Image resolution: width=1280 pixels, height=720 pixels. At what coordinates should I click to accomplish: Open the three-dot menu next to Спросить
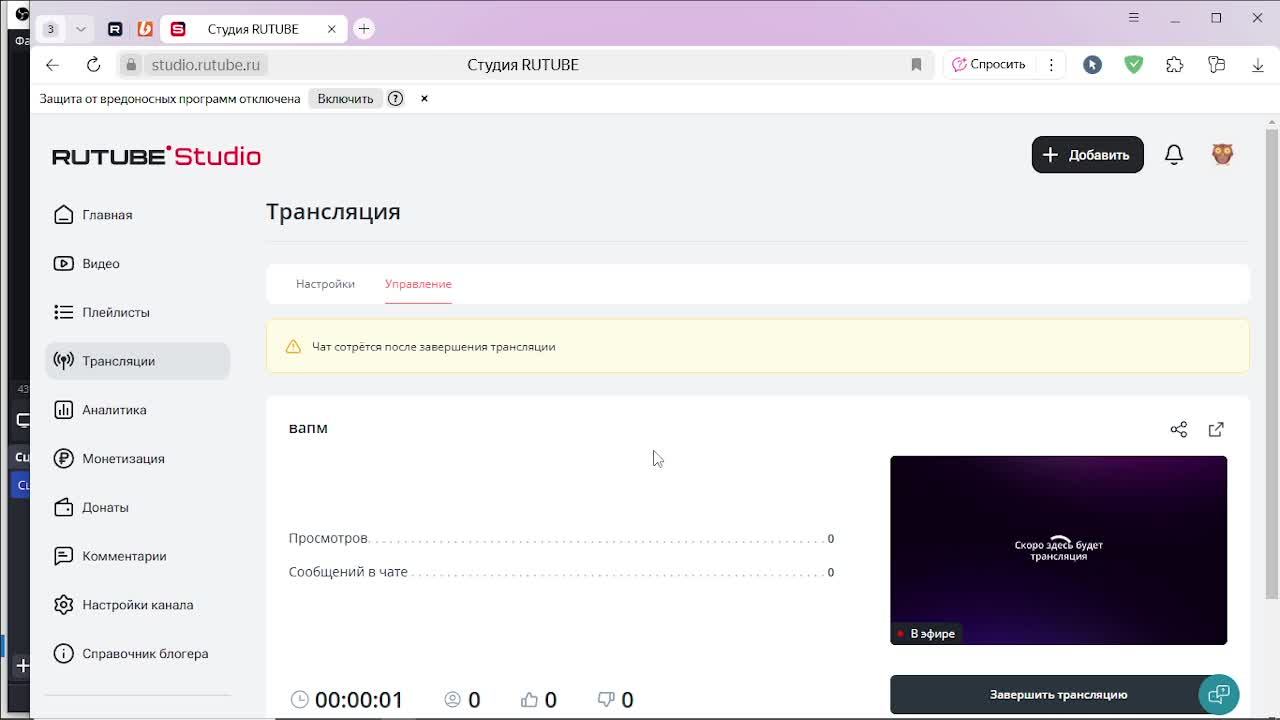[1051, 64]
